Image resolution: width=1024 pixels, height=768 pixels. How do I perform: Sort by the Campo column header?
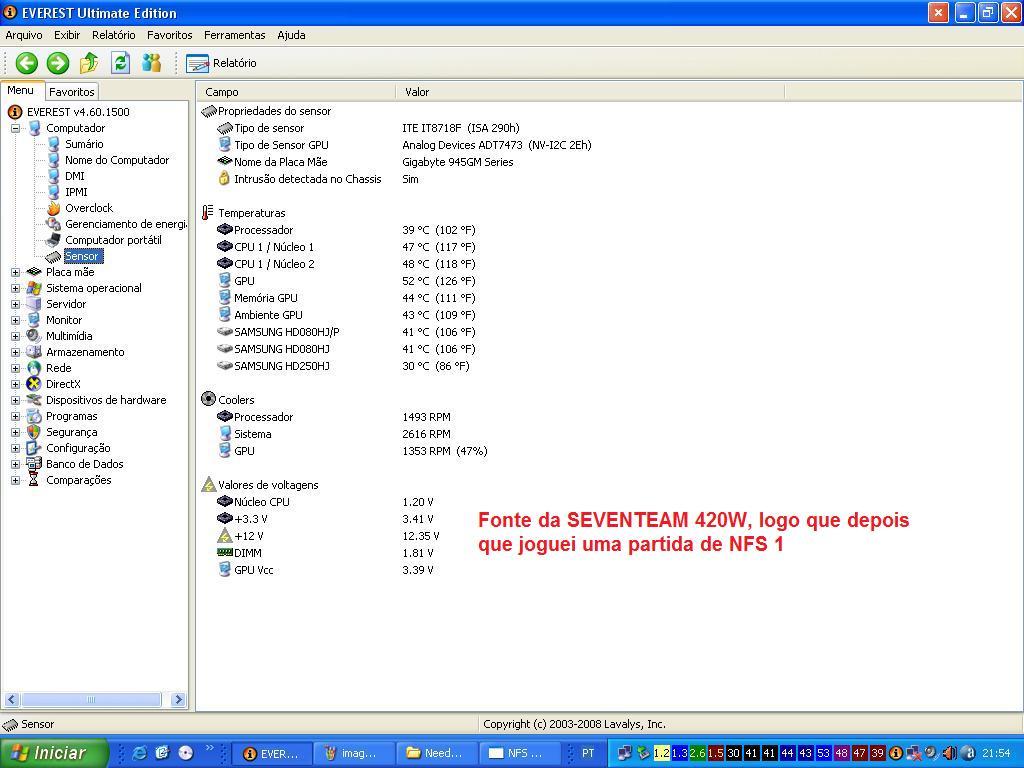(295, 92)
